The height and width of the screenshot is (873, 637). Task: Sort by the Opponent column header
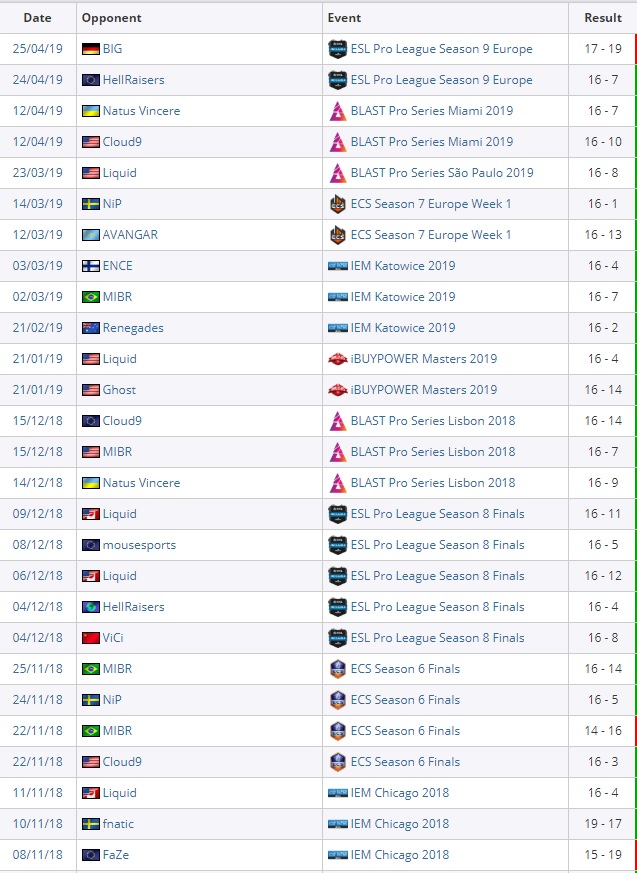pos(111,18)
